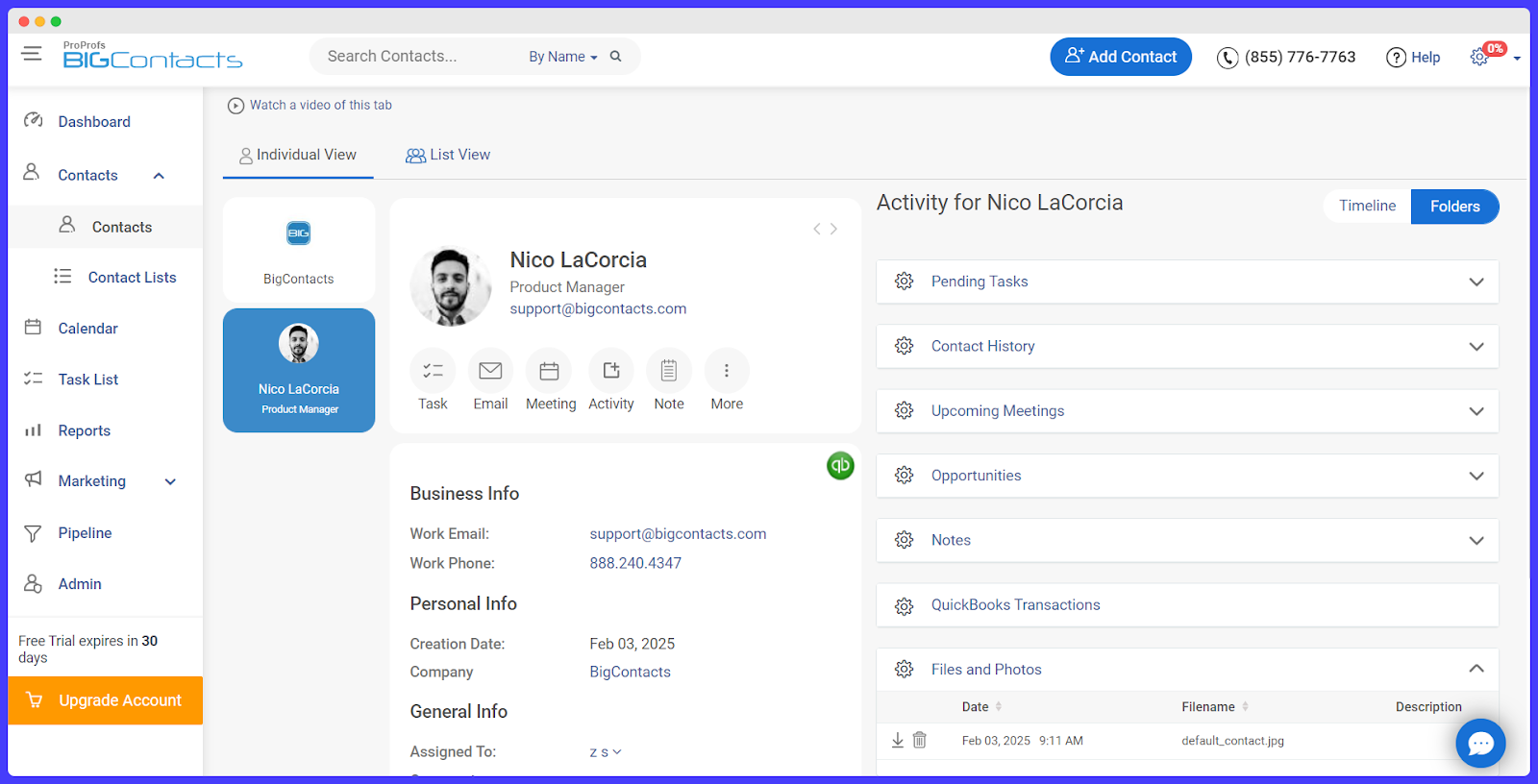Open the live chat bubble
This screenshot has width=1538, height=784.
[1480, 744]
